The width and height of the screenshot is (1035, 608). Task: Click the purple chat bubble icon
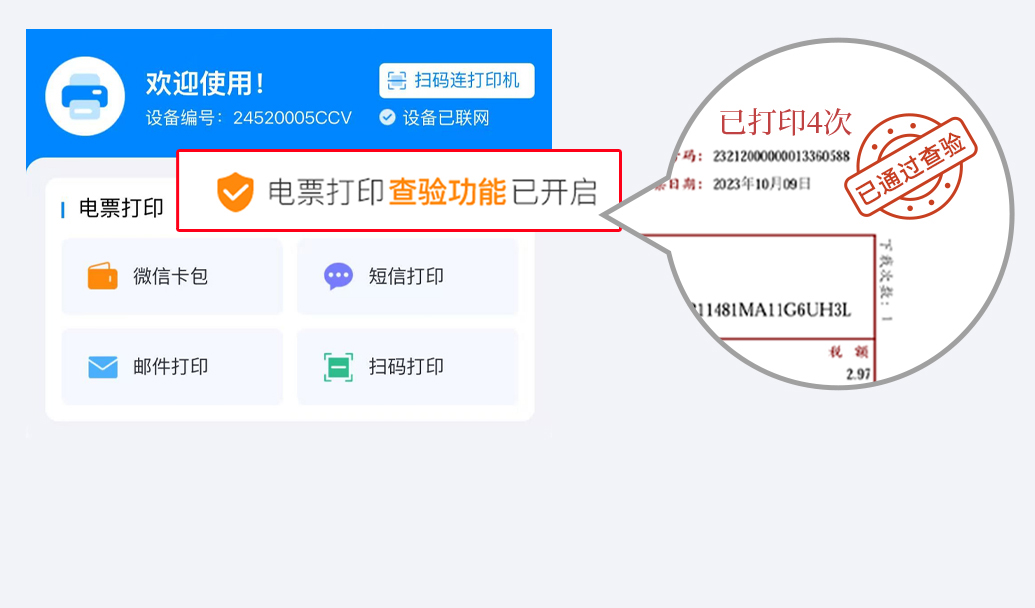[338, 277]
